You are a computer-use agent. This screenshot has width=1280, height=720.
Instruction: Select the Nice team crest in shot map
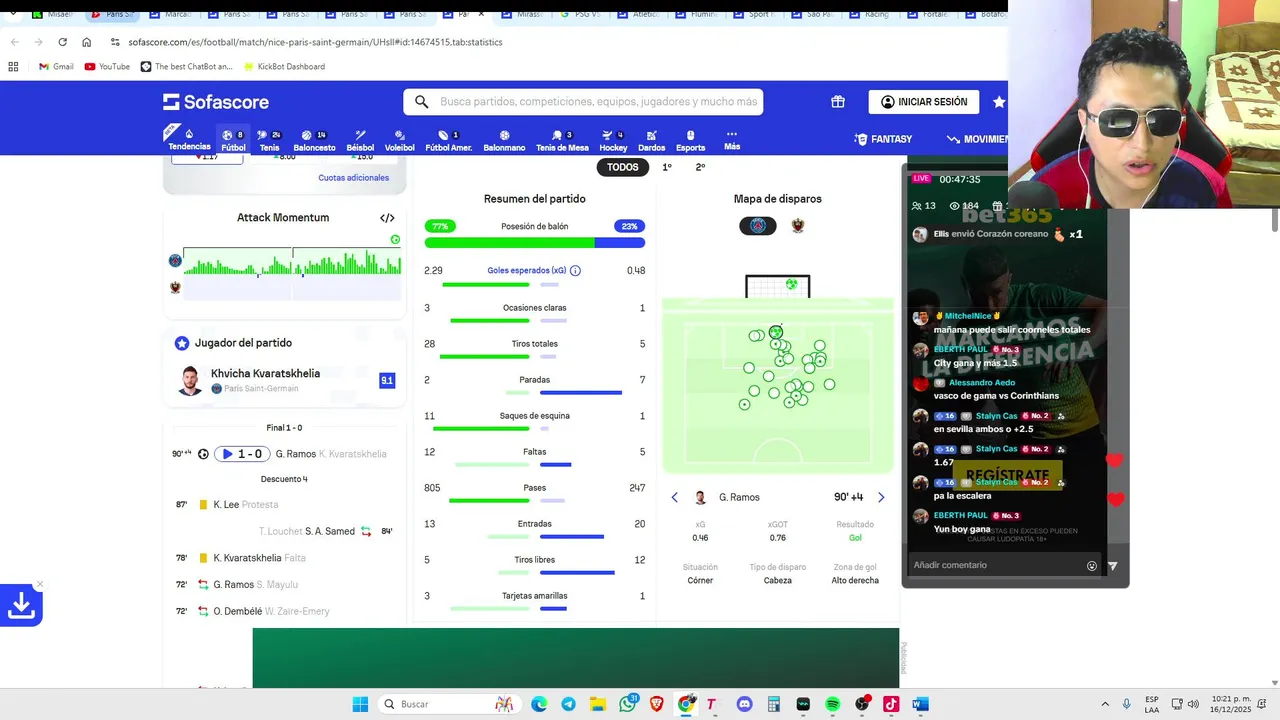pyautogui.click(x=798, y=226)
